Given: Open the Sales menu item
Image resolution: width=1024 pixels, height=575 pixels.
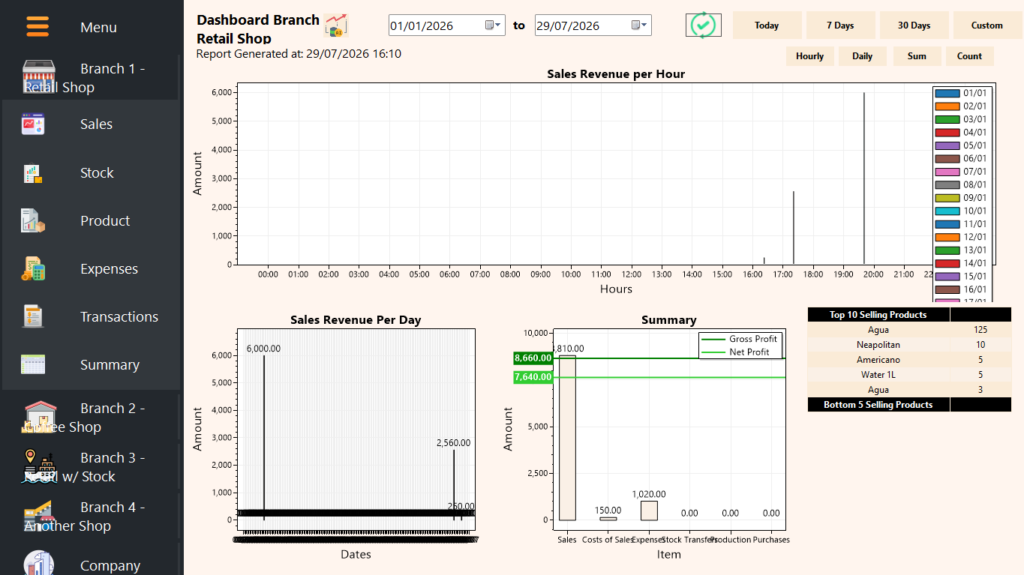Looking at the screenshot, I should pyautogui.click(x=91, y=124).
